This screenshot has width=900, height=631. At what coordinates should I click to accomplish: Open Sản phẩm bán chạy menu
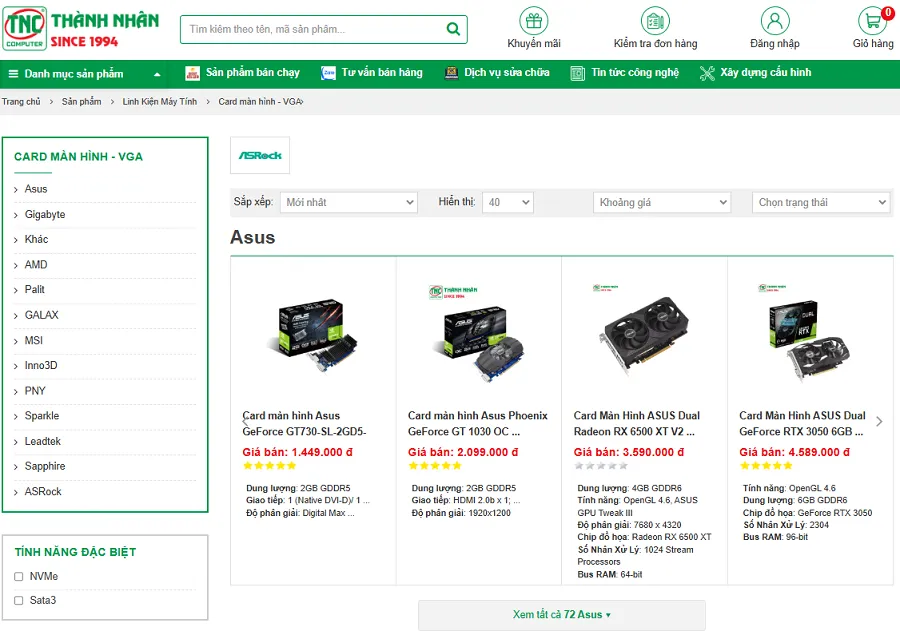(253, 72)
